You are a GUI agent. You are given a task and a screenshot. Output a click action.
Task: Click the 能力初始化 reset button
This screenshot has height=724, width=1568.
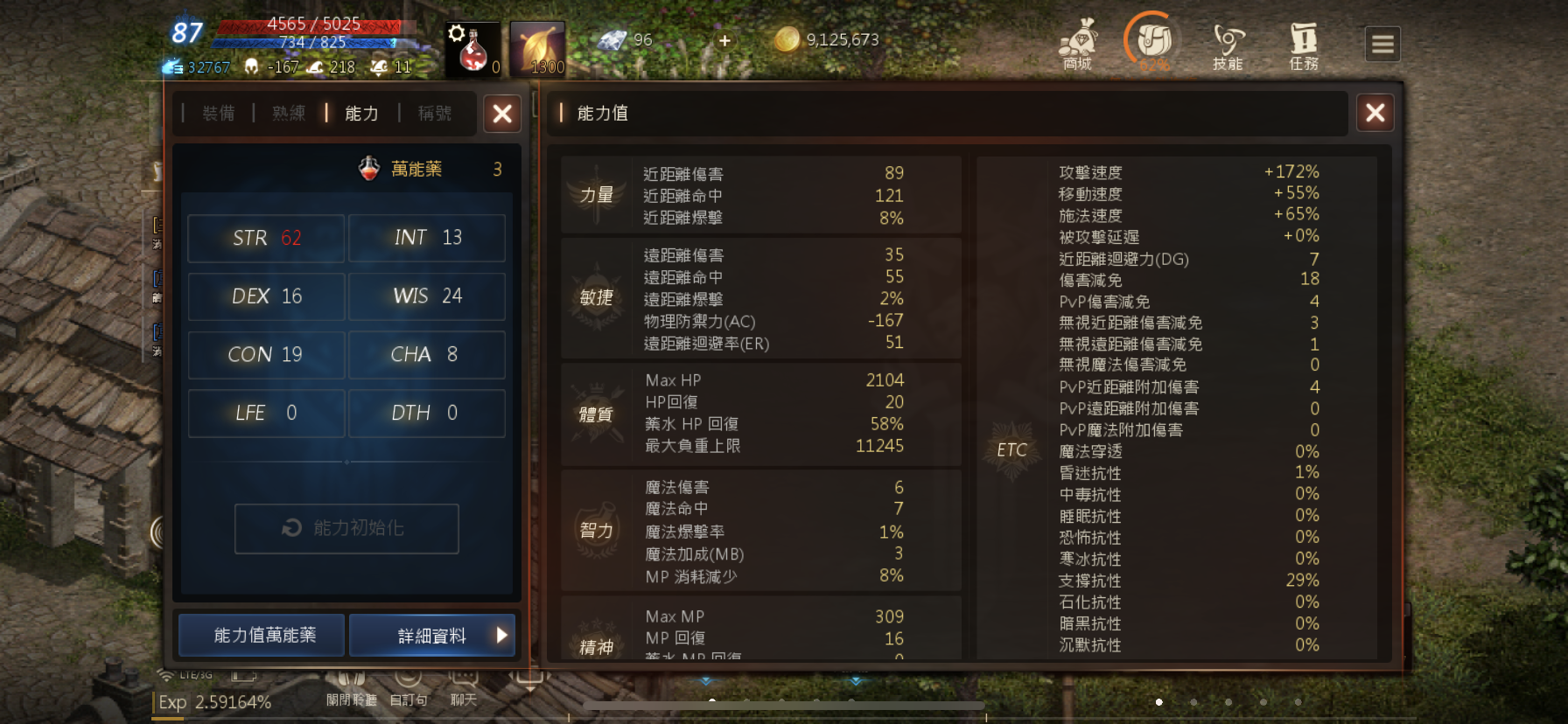point(346,528)
